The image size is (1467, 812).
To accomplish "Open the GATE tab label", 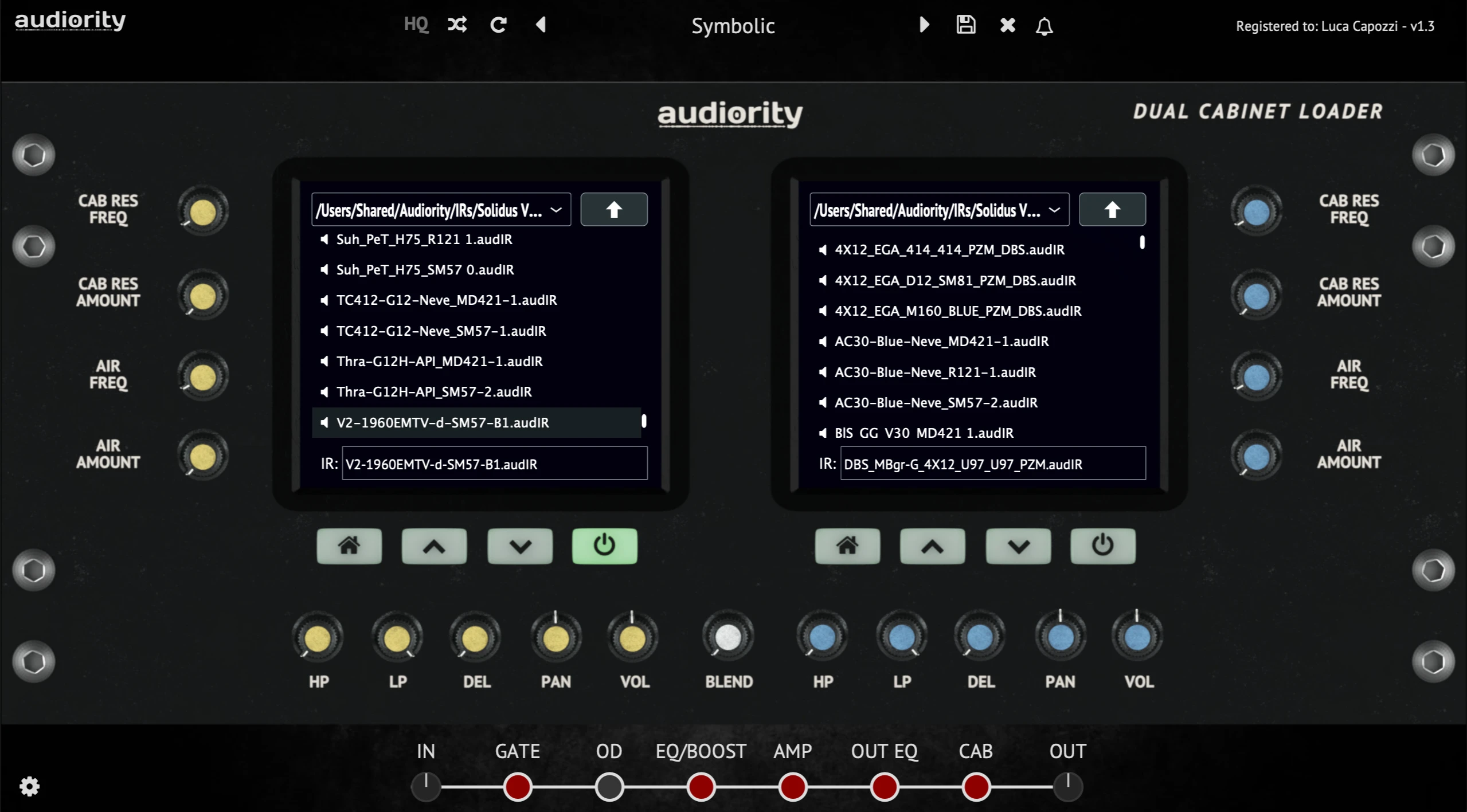I will tap(518, 751).
